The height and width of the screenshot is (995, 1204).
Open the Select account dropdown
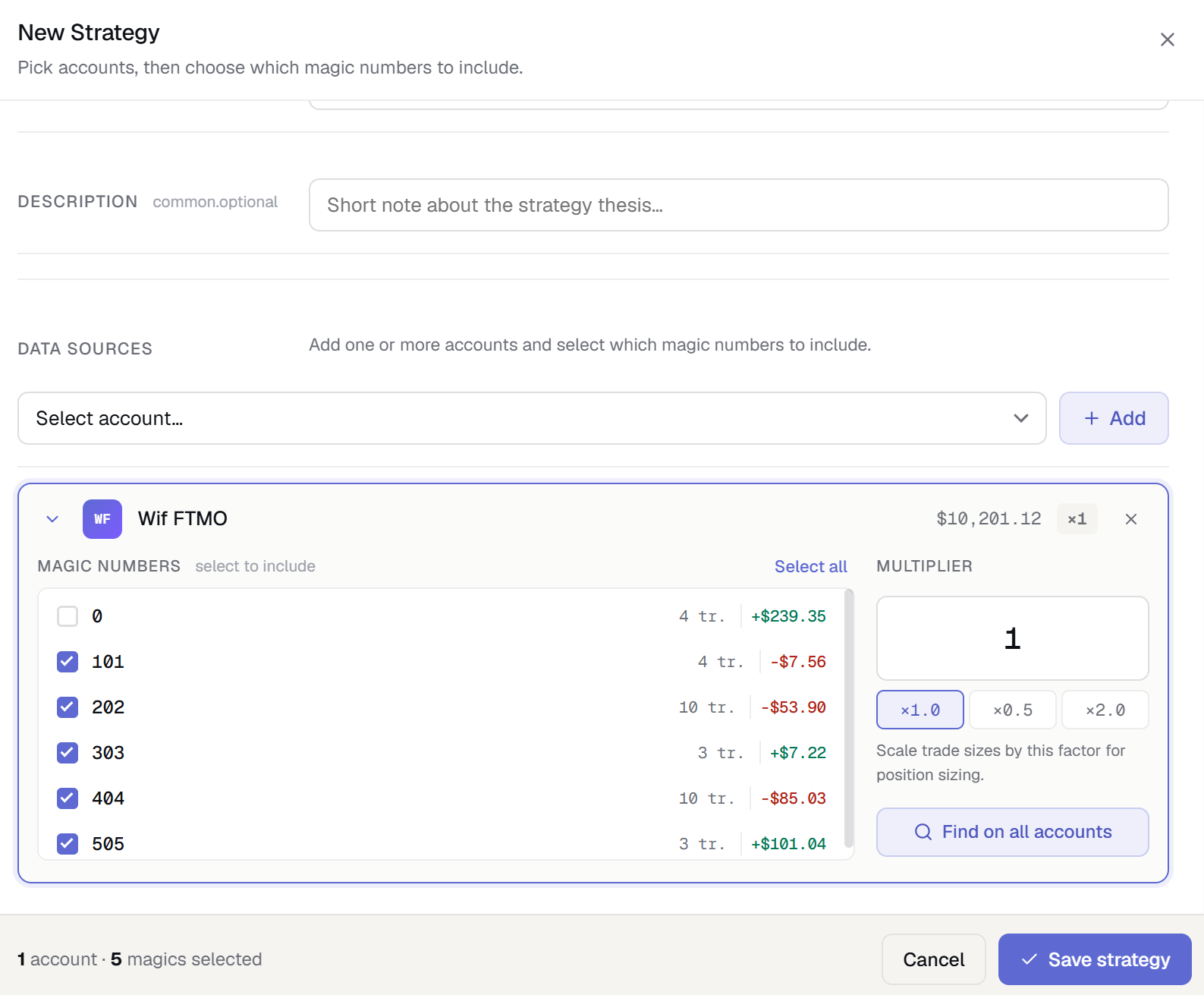[532, 418]
